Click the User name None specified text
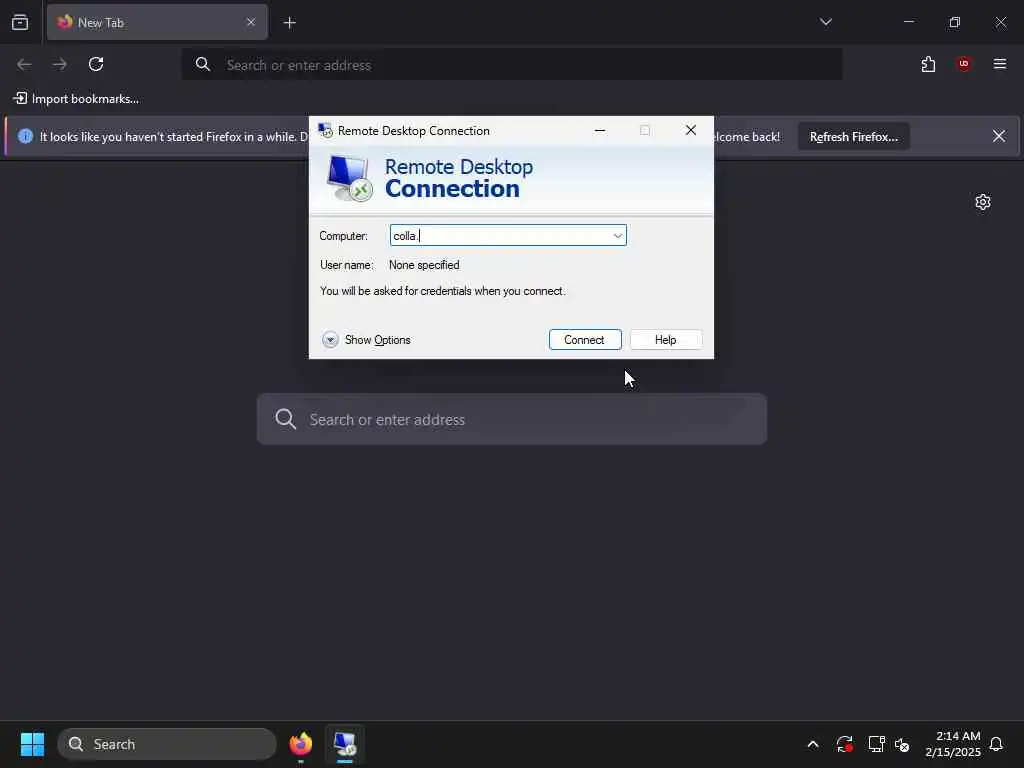 [424, 265]
